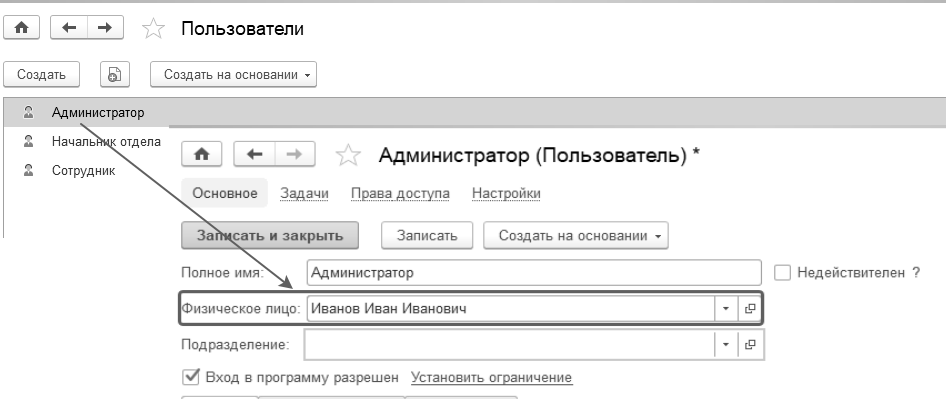Viewport: 946px width, 399px height.
Task: Copy selected user with the duplicate icon
Action: pos(115,75)
